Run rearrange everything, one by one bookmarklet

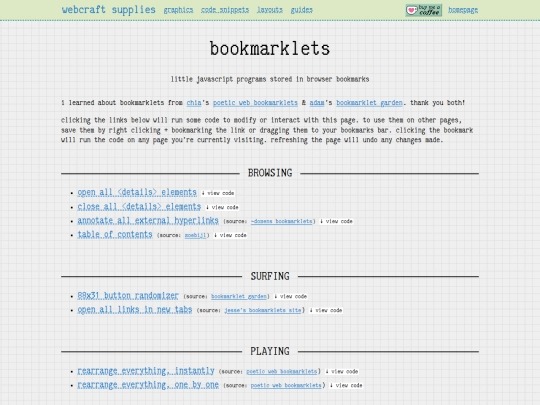148,385
